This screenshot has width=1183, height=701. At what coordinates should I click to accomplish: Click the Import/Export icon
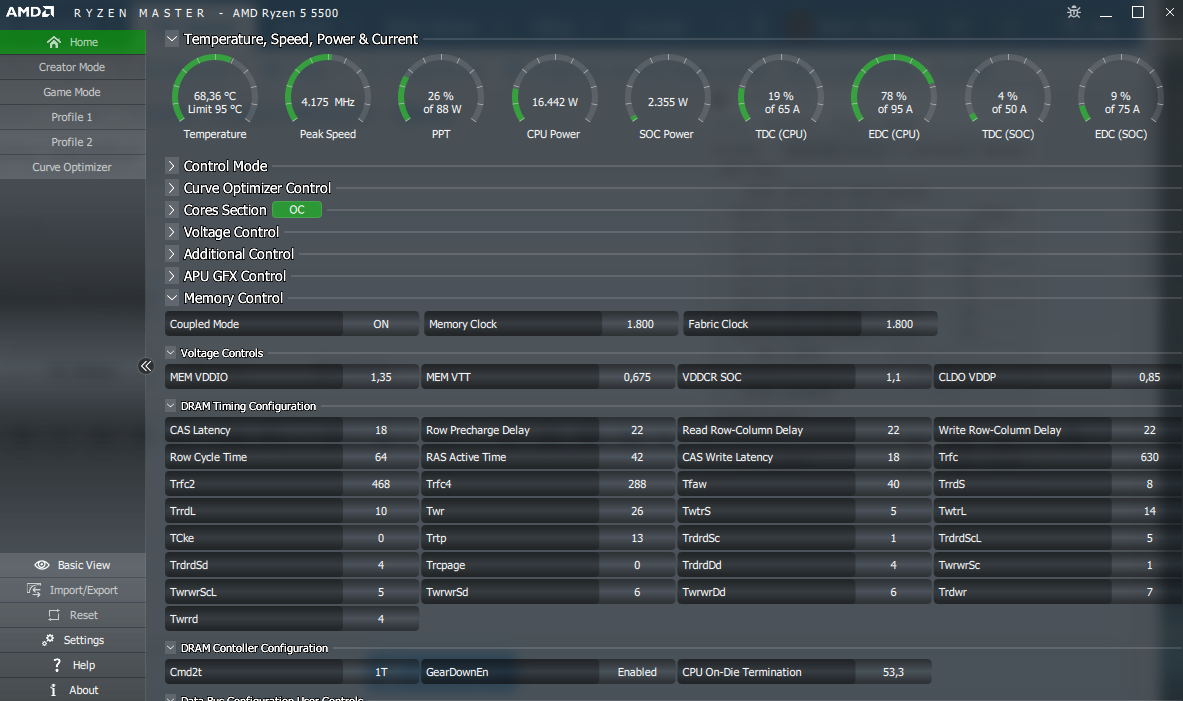(x=34, y=589)
